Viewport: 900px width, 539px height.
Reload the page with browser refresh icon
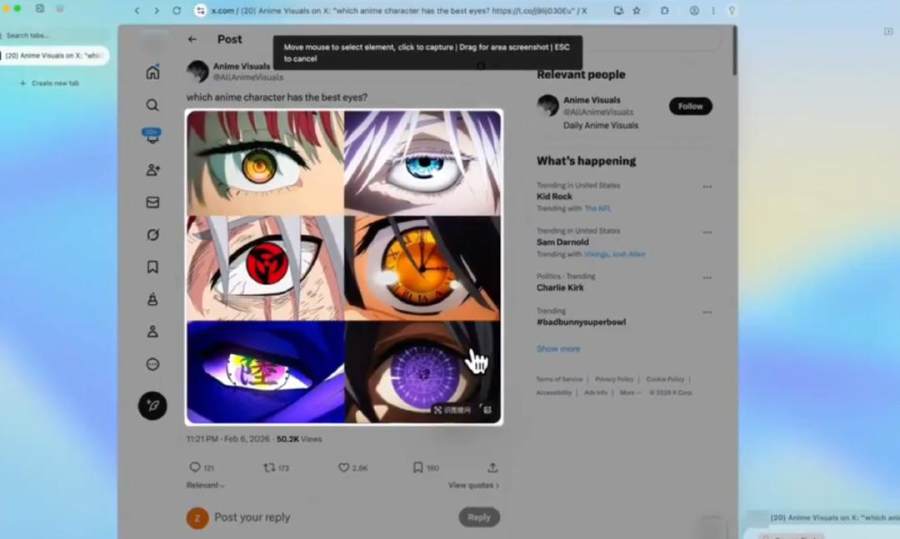coord(177,10)
